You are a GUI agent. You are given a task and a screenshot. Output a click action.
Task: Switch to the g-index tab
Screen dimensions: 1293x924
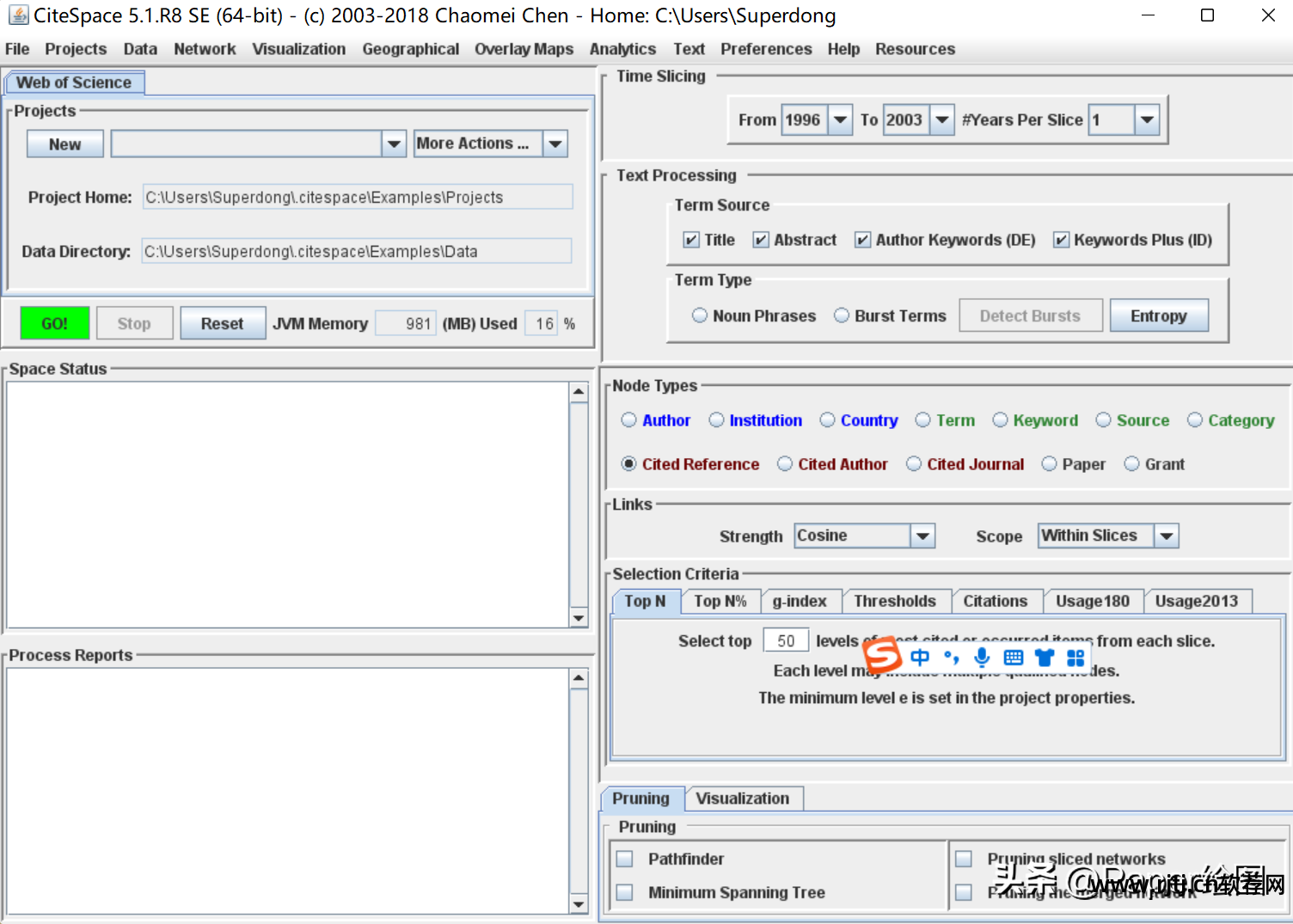799,601
